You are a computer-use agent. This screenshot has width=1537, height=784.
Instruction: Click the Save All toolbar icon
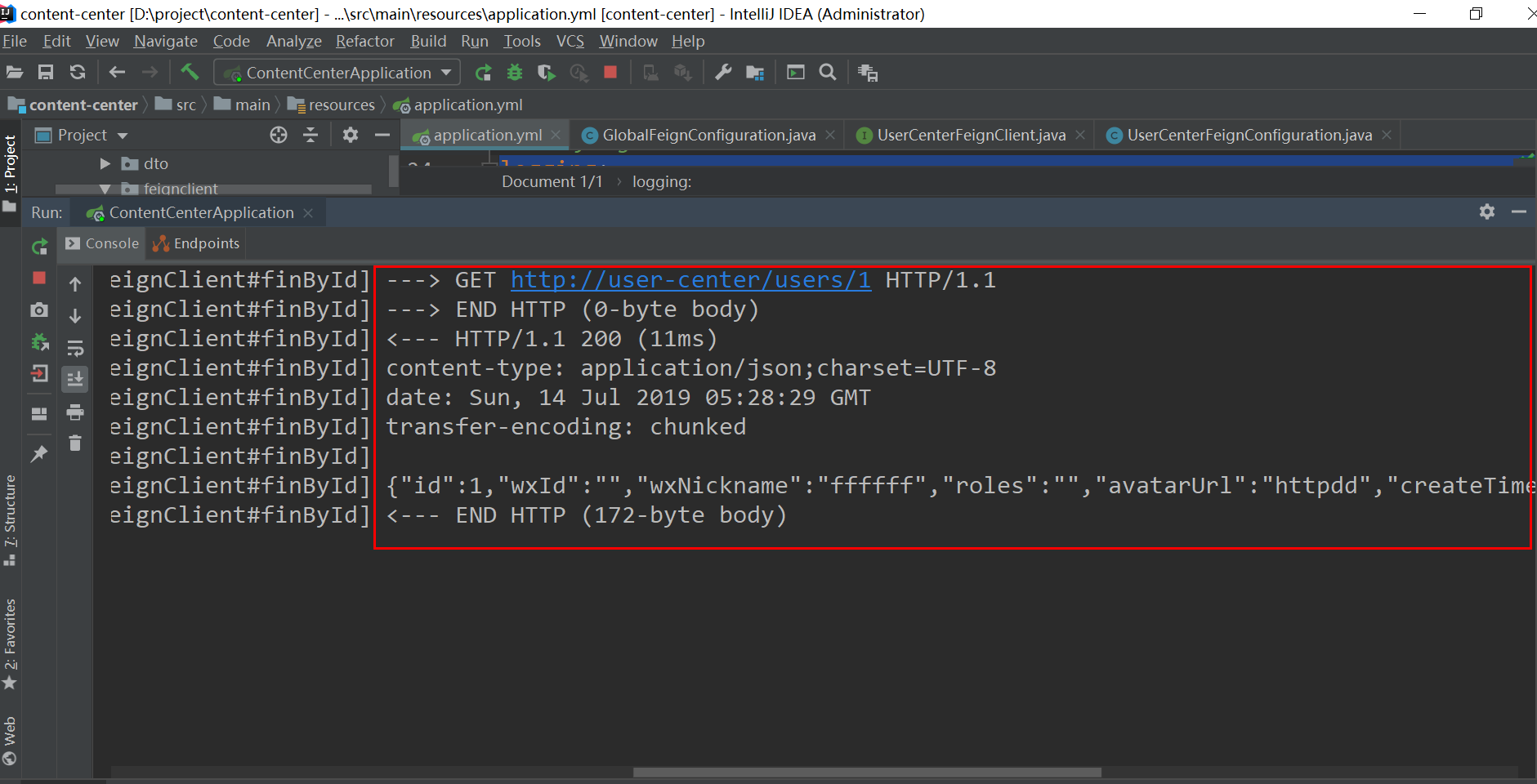(46, 73)
